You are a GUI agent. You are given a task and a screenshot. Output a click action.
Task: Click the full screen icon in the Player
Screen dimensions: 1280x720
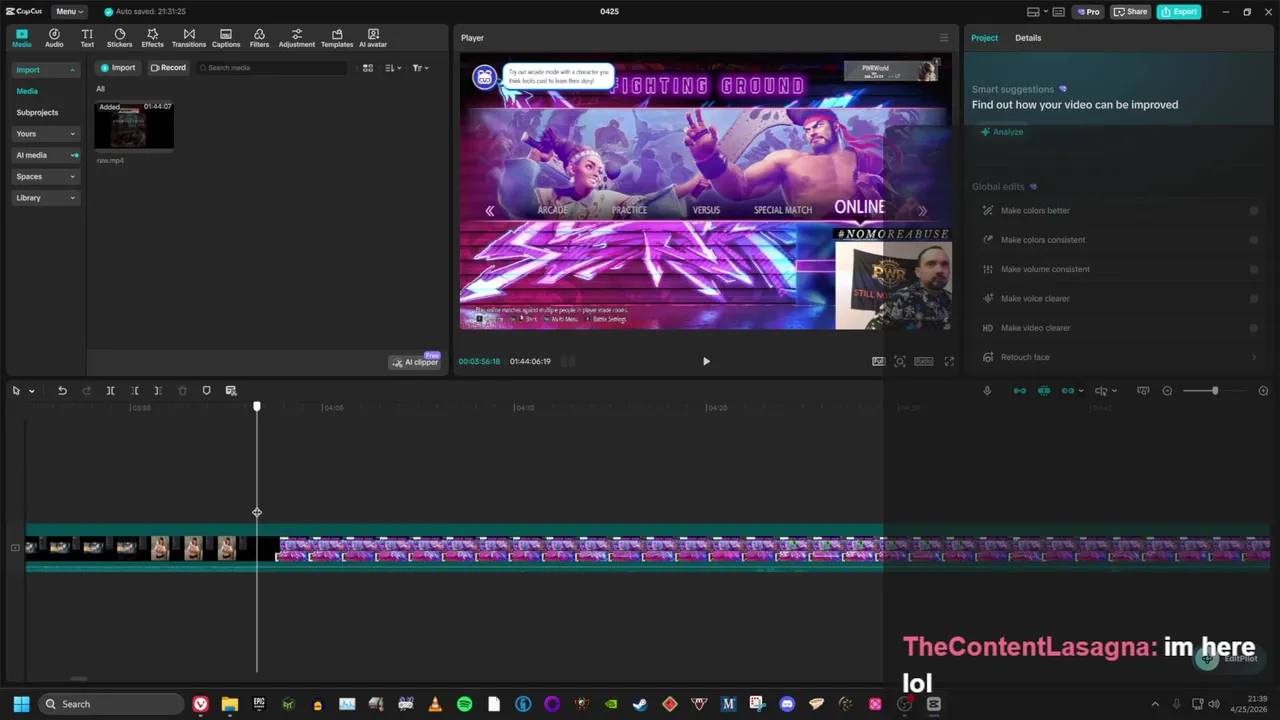point(949,361)
